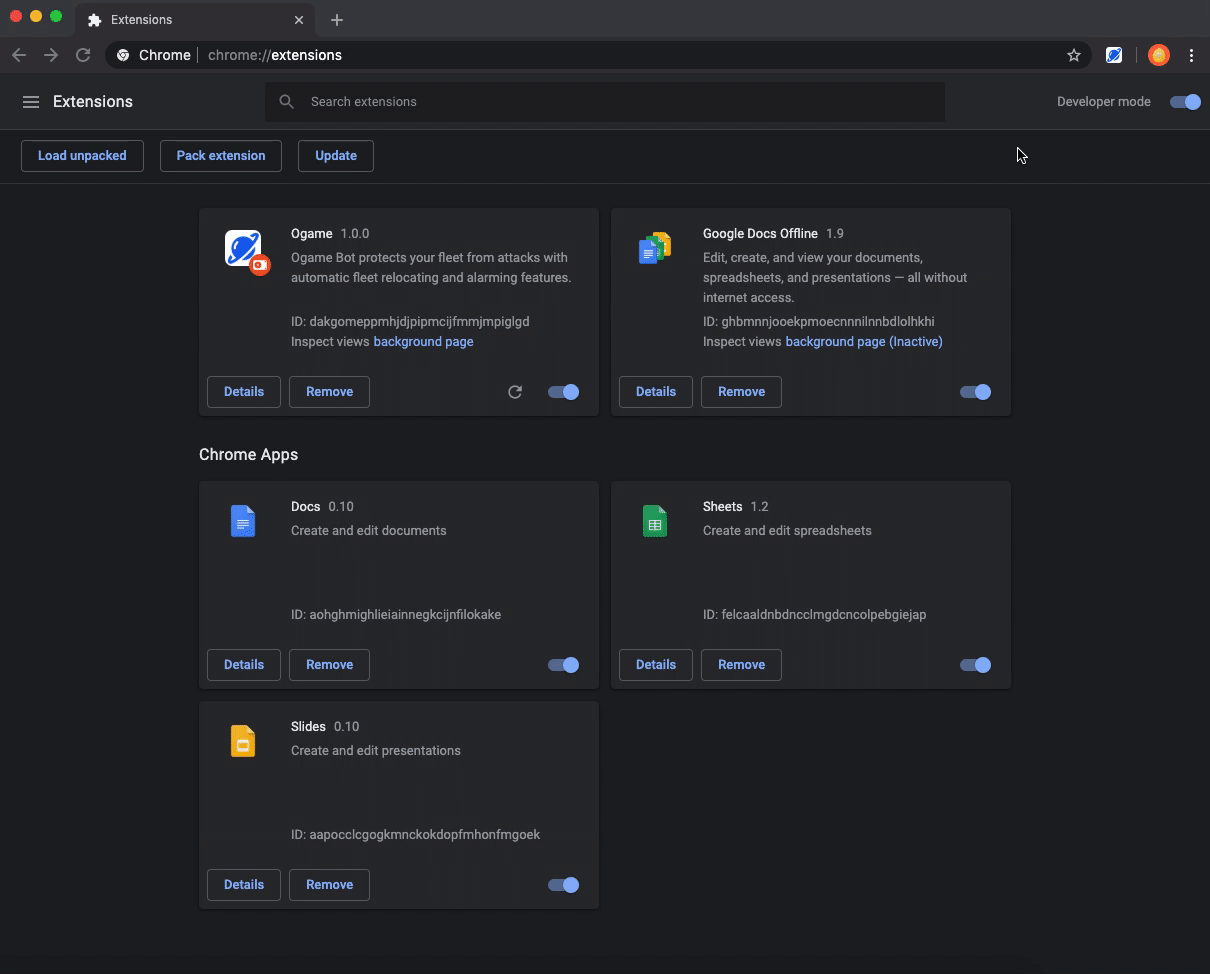This screenshot has height=974, width=1210.
Task: Click "Create and edit spreadsheets" description
Action: [787, 531]
